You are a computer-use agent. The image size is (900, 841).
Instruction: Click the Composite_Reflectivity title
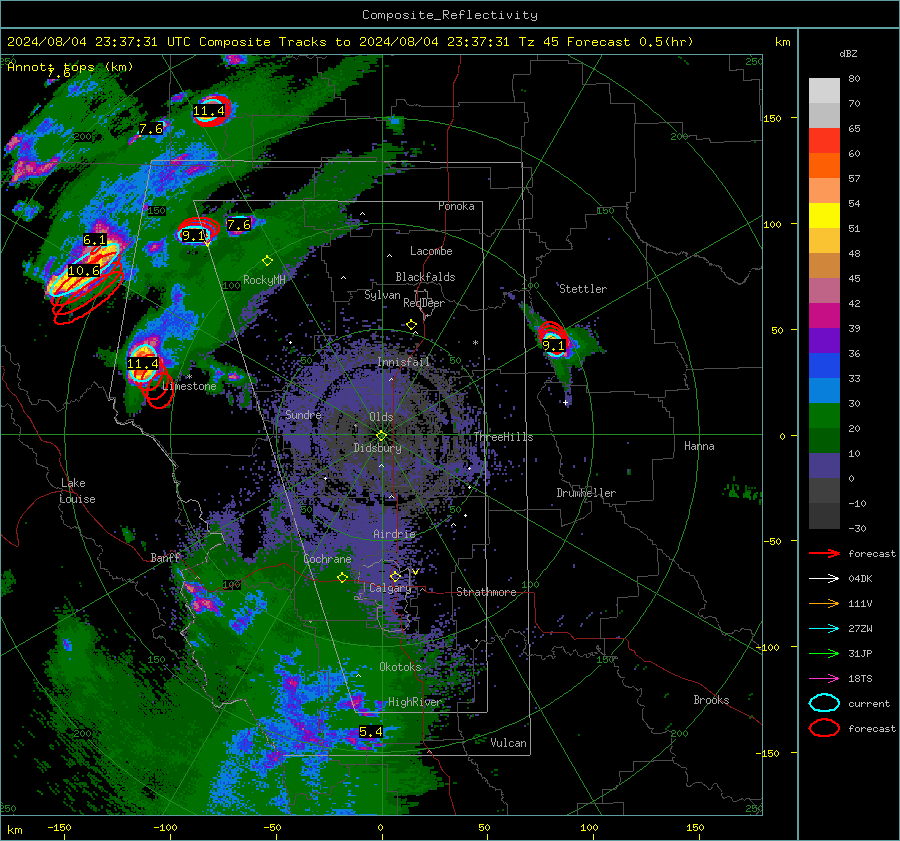pyautogui.click(x=450, y=15)
